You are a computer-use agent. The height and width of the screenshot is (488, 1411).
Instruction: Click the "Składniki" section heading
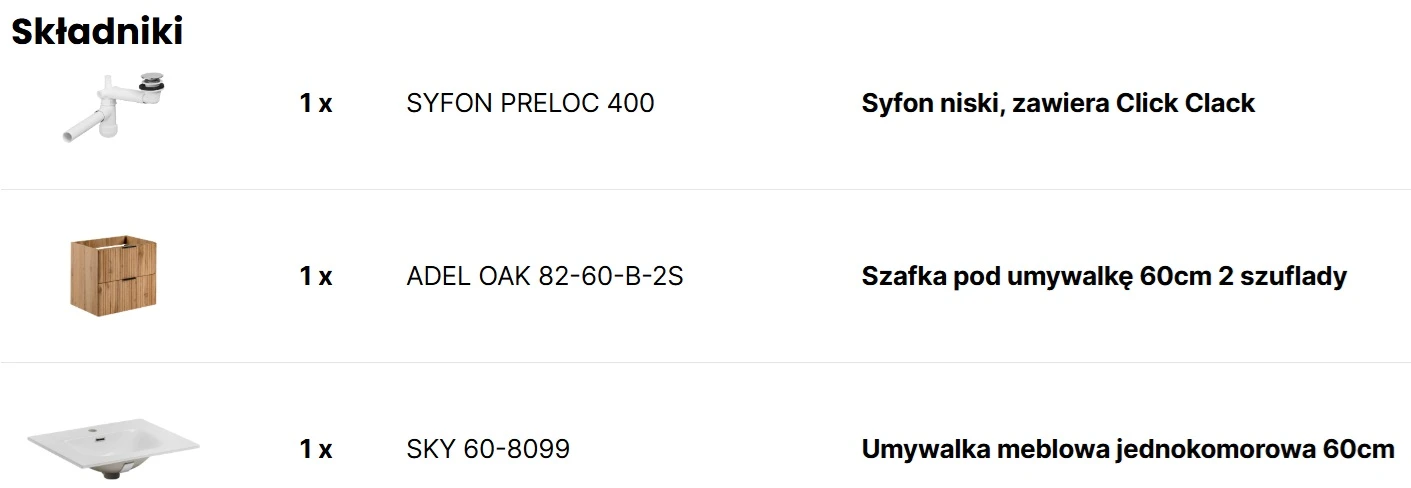(x=97, y=31)
